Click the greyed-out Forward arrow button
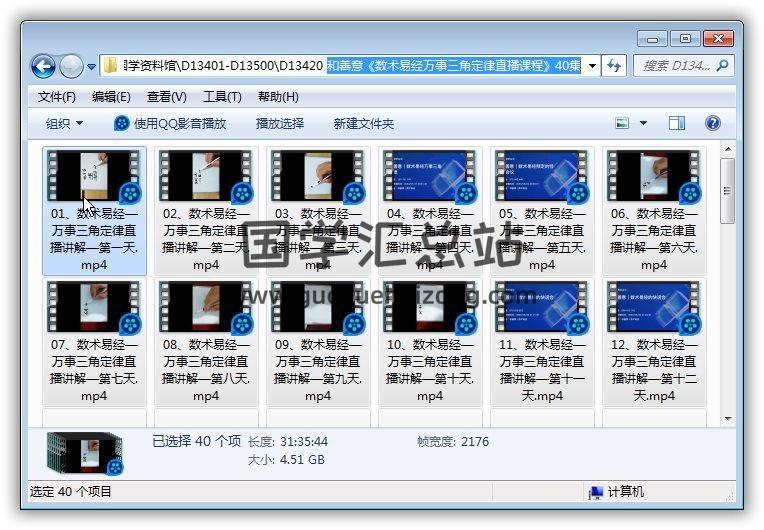The width and height of the screenshot is (764, 530). [x=71, y=66]
